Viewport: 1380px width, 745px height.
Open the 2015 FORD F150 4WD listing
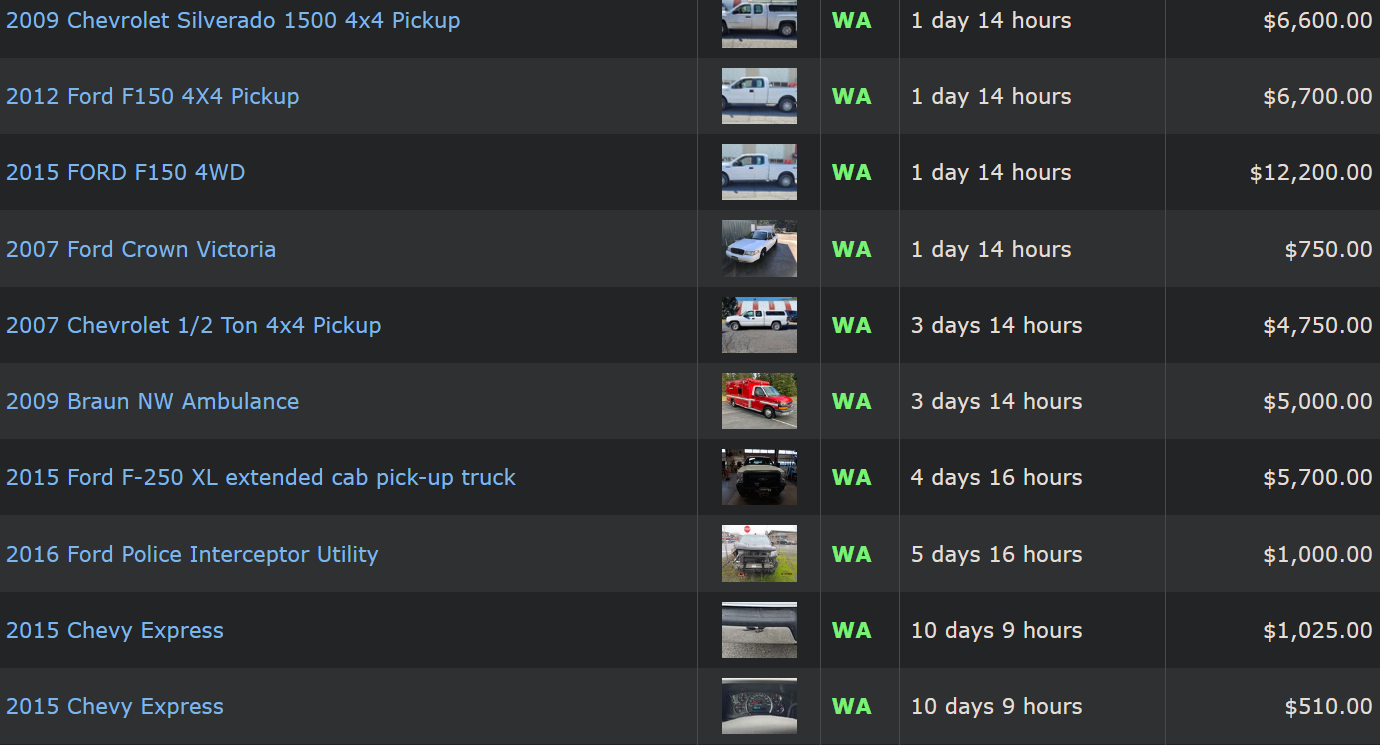click(x=125, y=172)
